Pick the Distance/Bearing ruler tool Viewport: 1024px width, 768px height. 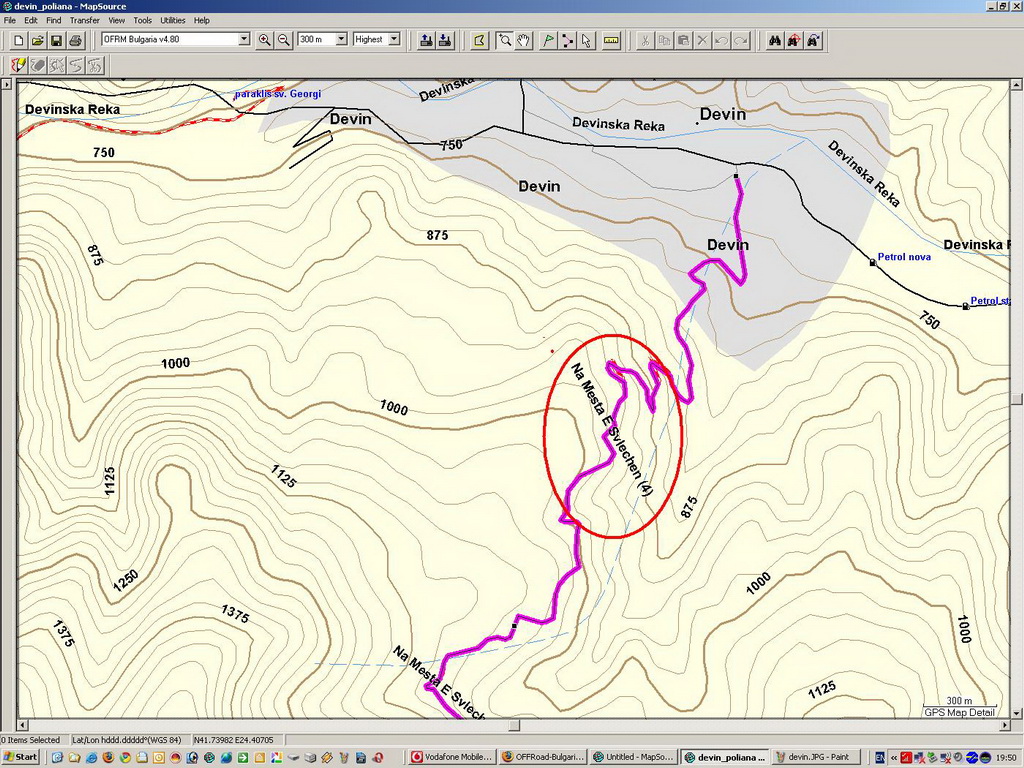(611, 40)
